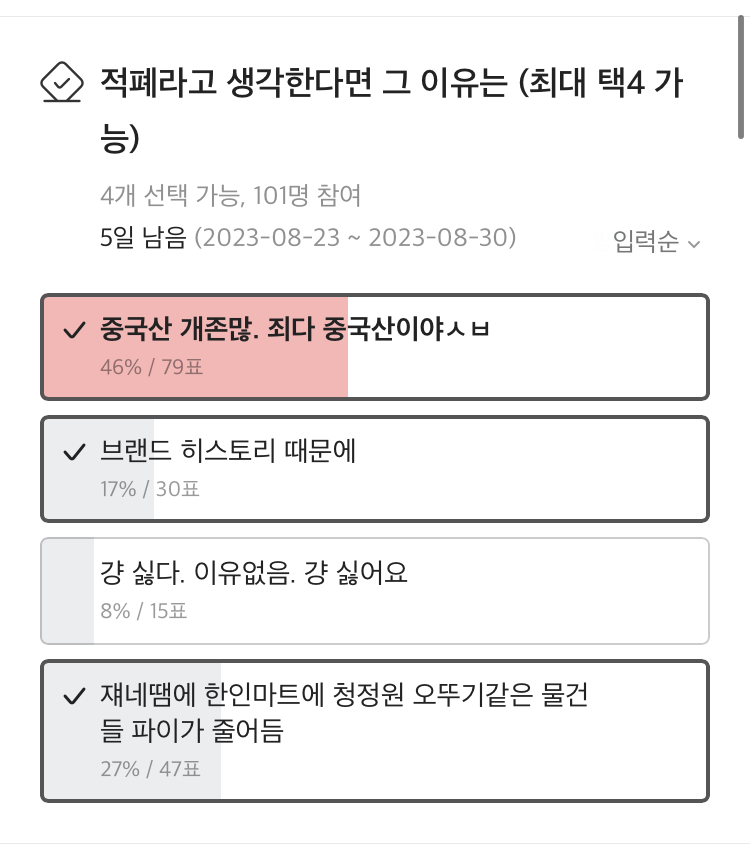Select the unchecked '걍 싫다. 이유없음' option
The width and height of the screenshot is (750, 853).
[x=254, y=574]
